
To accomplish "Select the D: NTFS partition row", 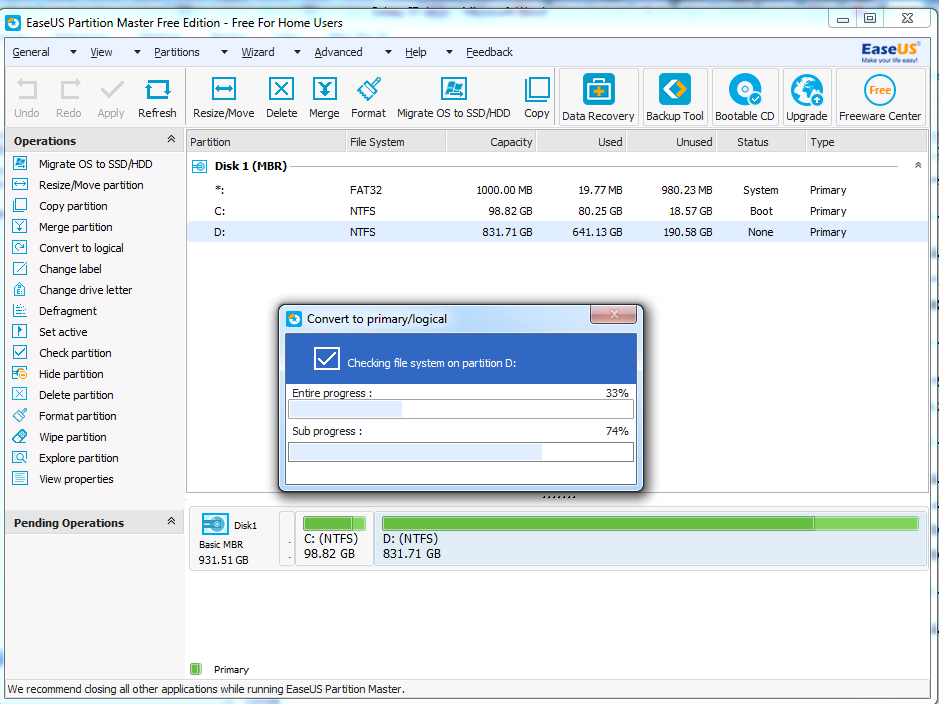I will [557, 232].
